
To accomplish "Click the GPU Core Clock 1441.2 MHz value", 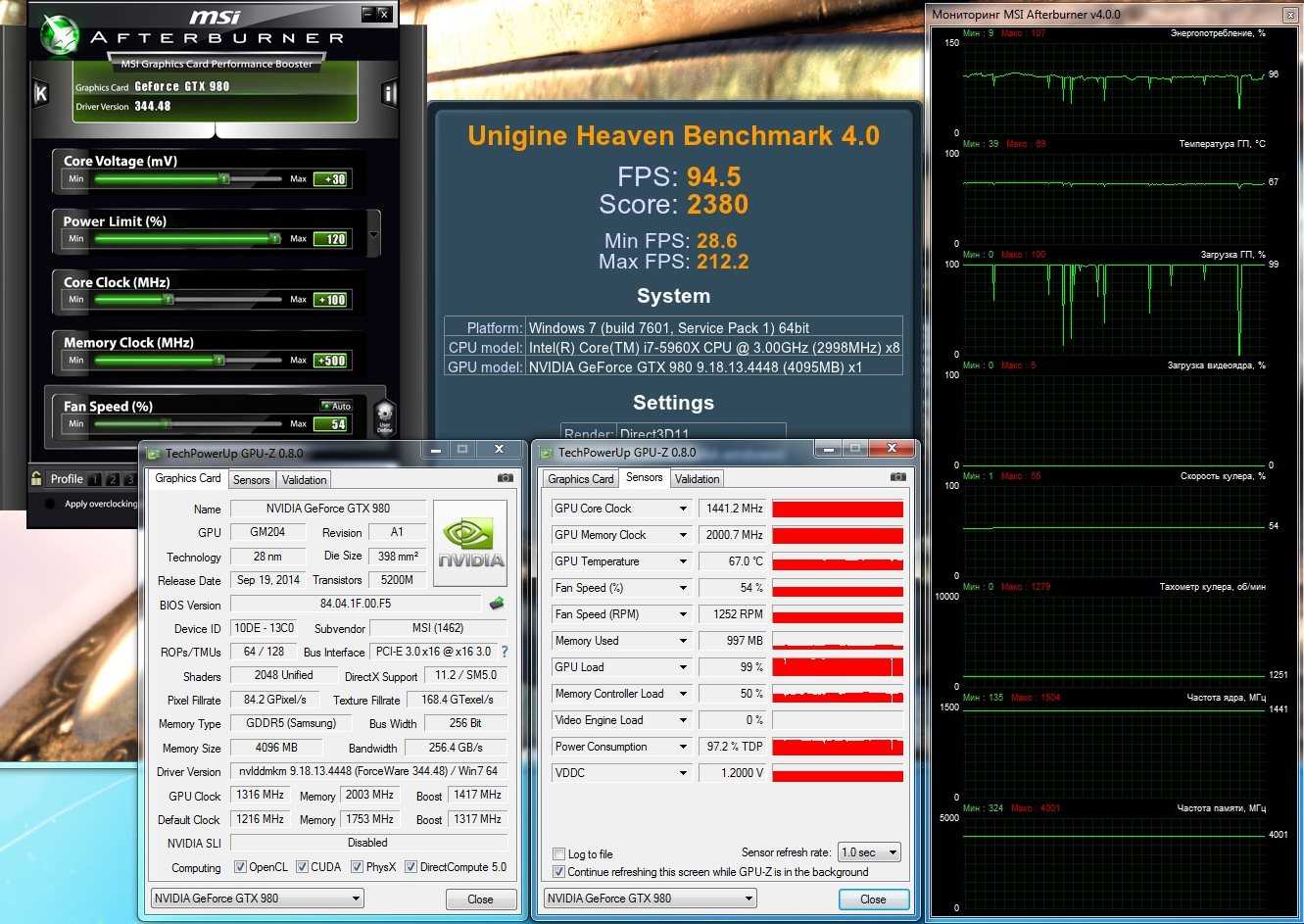I will [732, 509].
